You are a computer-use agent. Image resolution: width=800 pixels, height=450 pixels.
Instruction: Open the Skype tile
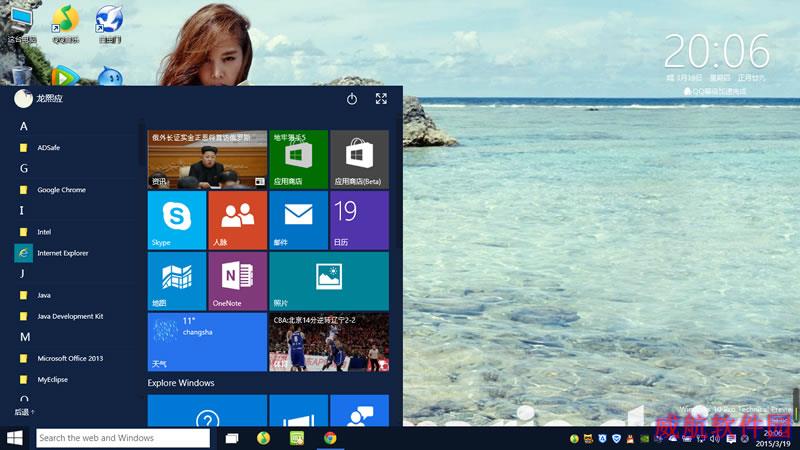coord(177,220)
